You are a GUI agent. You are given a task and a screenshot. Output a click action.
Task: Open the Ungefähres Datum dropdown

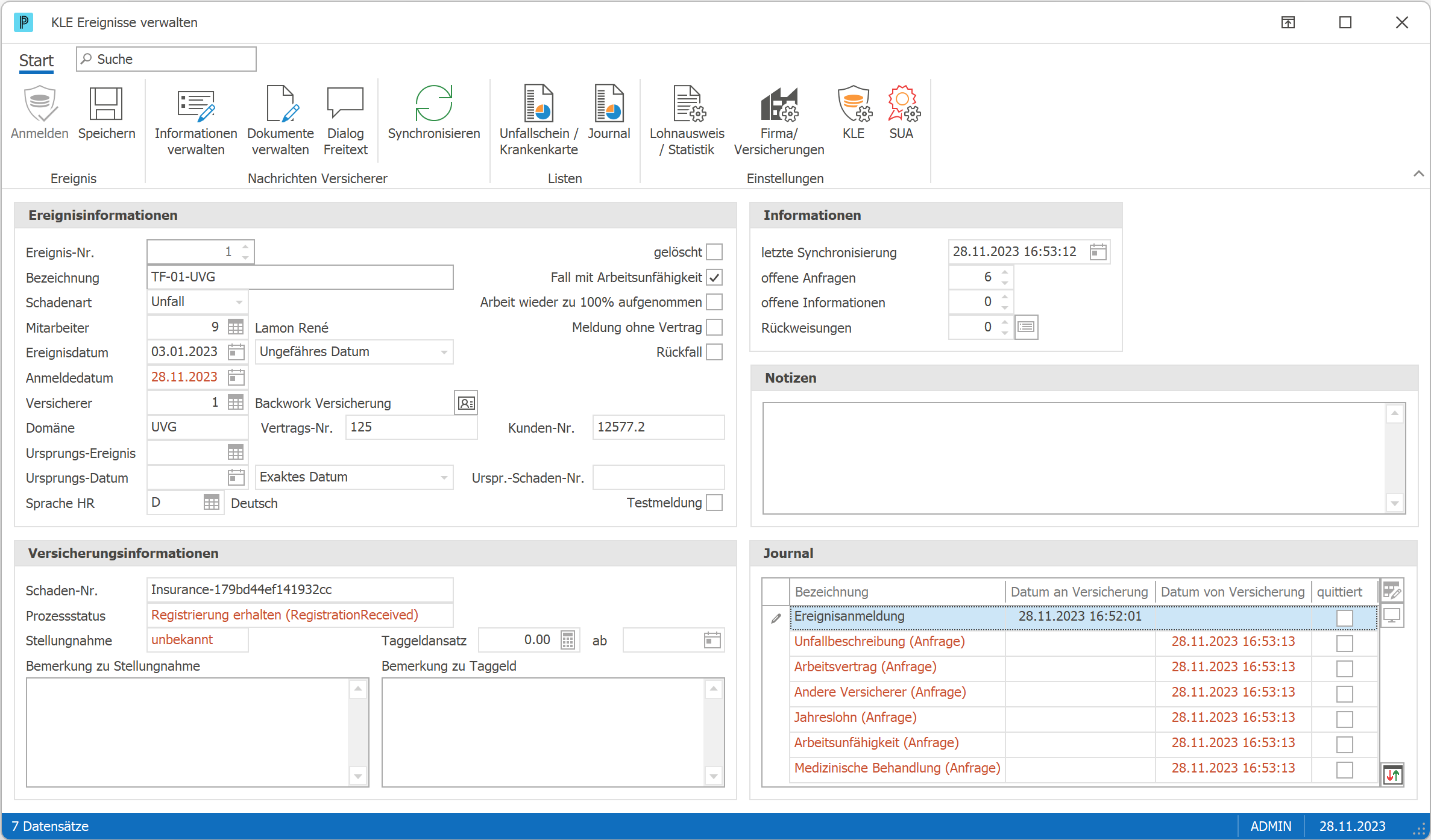(444, 352)
